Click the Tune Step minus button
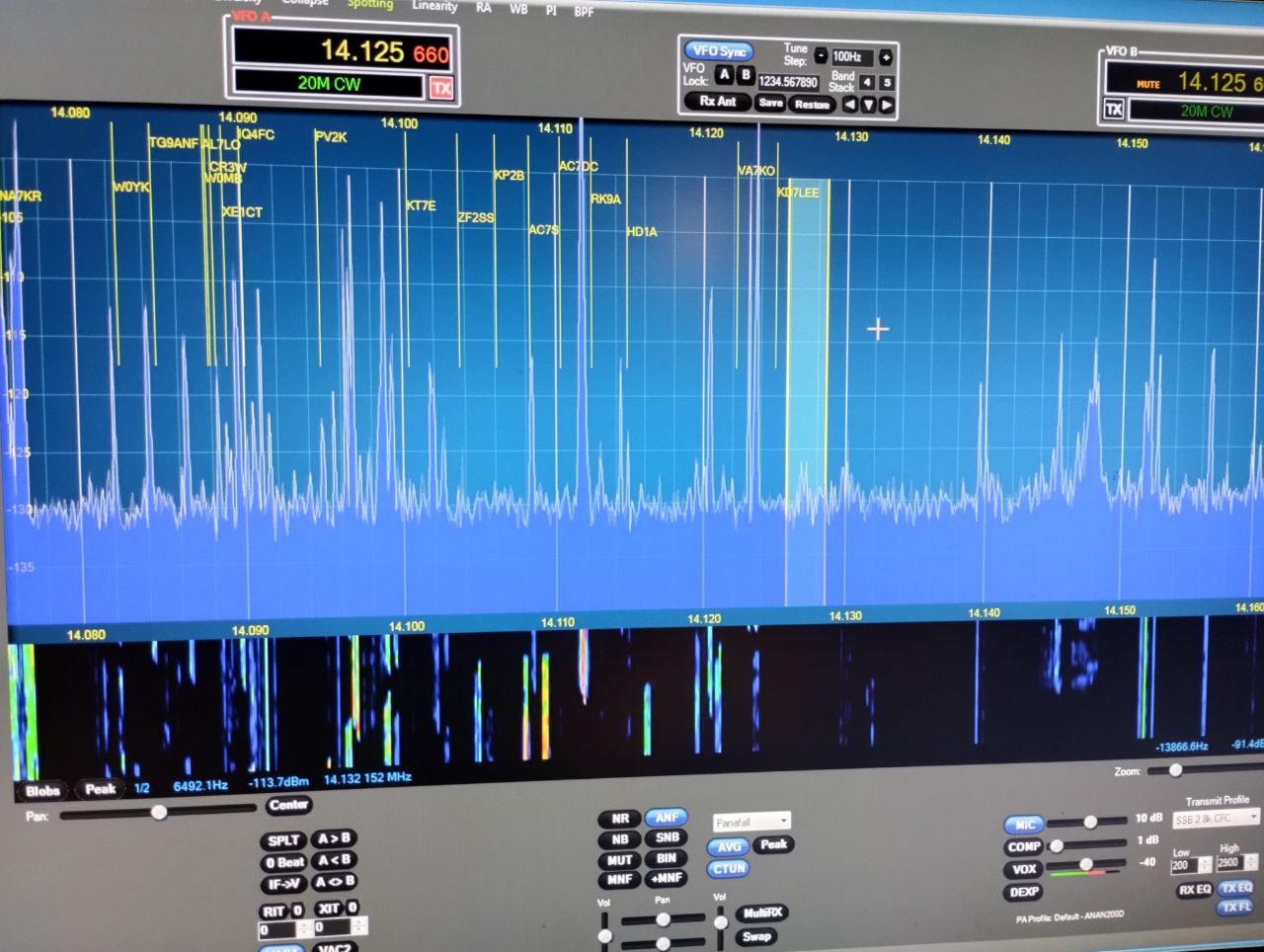This screenshot has width=1264, height=952. 821,56
